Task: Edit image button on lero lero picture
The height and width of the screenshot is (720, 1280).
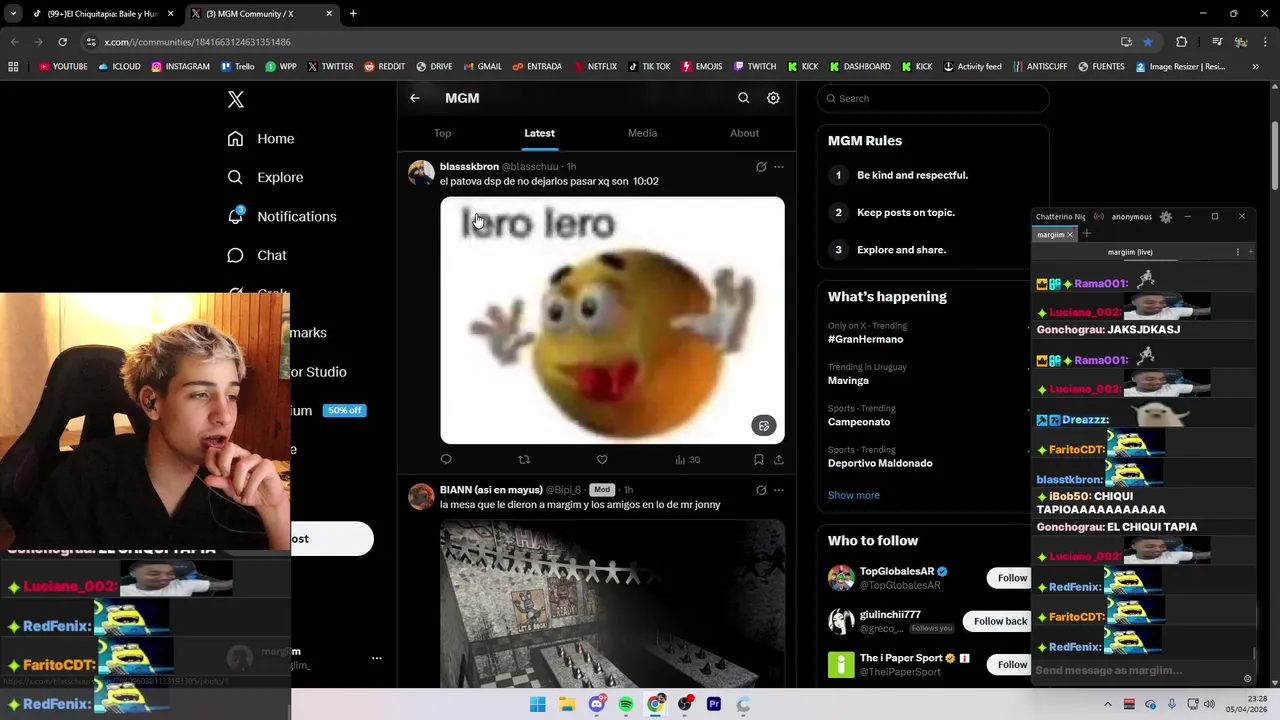Action: point(764,426)
